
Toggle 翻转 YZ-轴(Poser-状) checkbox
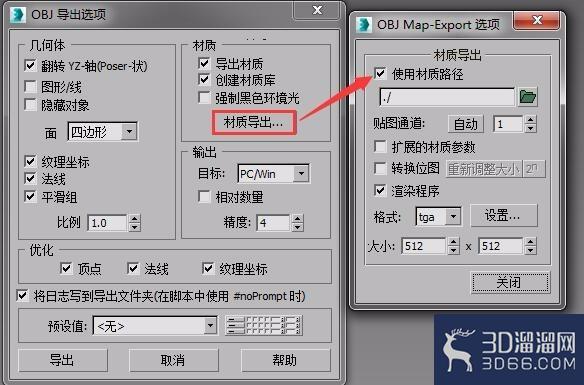[30, 65]
